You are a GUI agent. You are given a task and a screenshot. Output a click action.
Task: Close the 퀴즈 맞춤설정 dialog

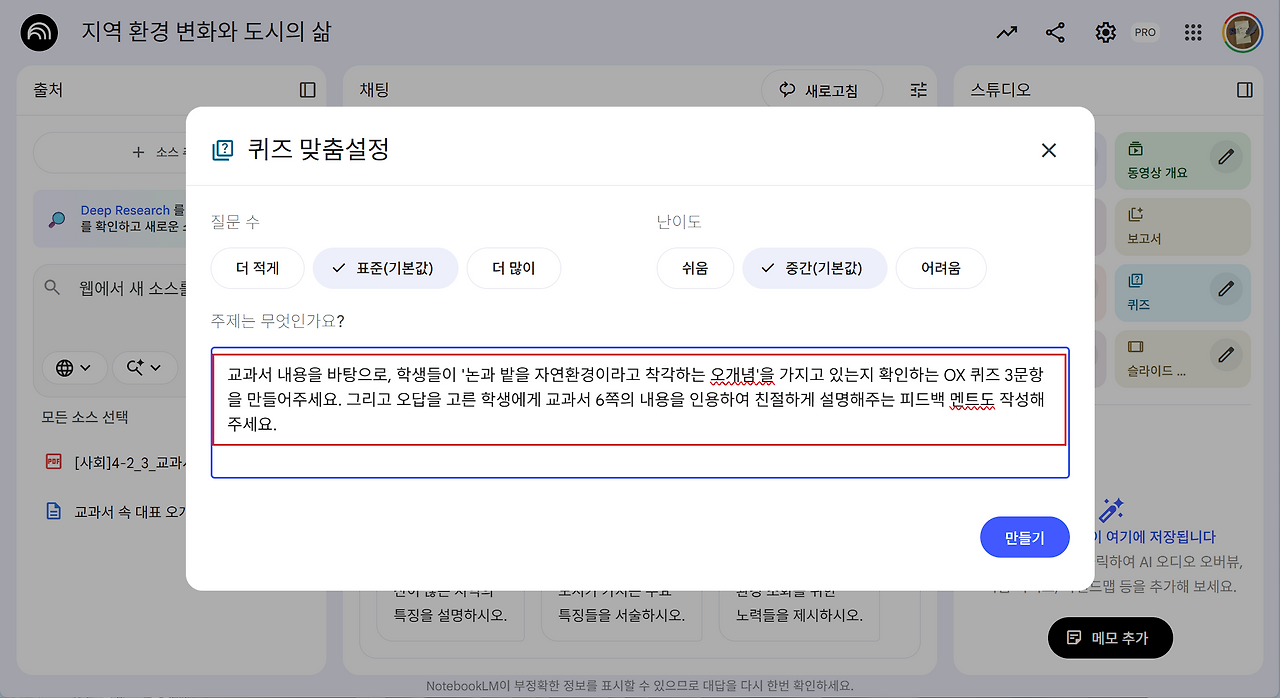1049,150
